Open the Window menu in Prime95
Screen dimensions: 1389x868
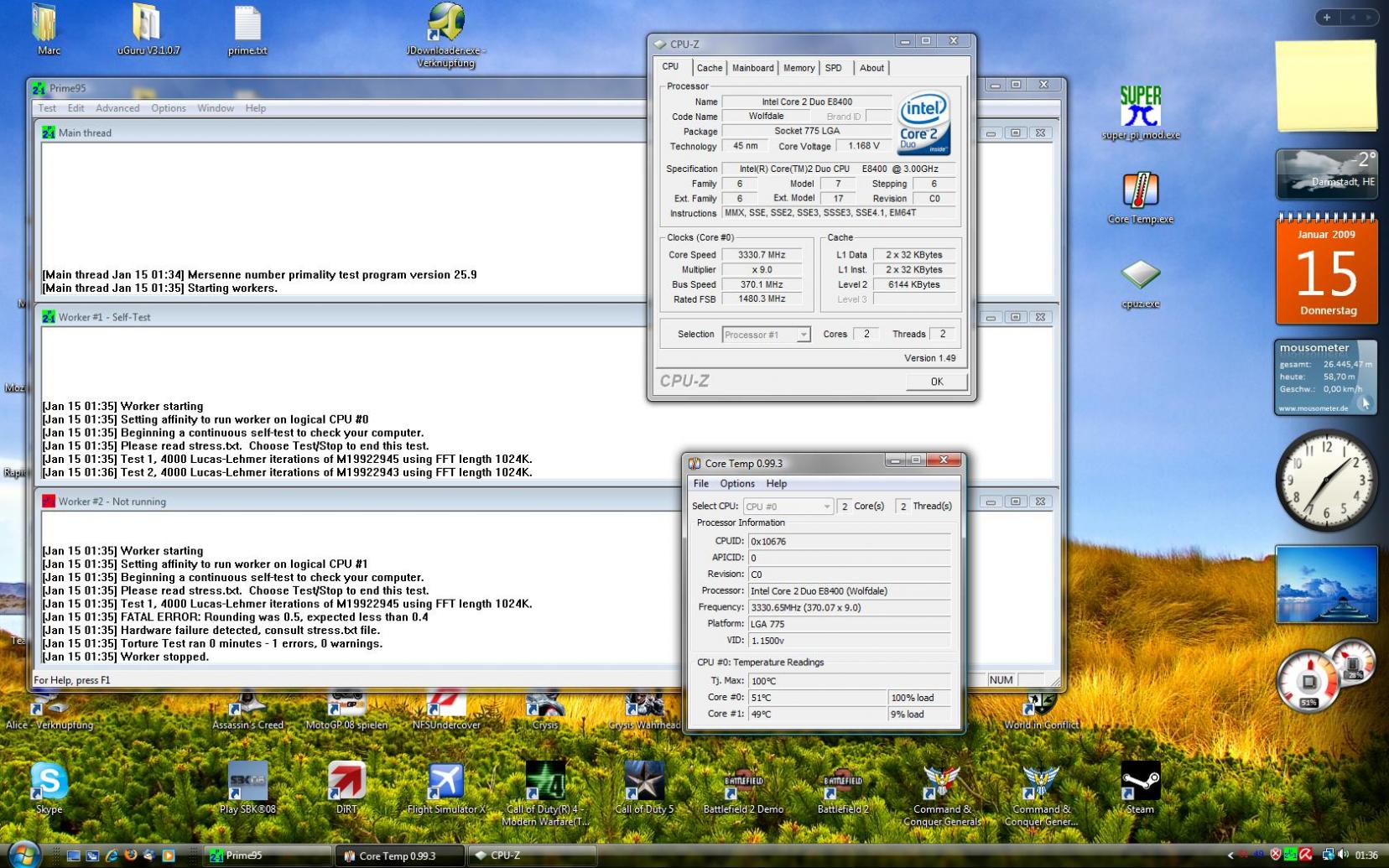tap(216, 108)
